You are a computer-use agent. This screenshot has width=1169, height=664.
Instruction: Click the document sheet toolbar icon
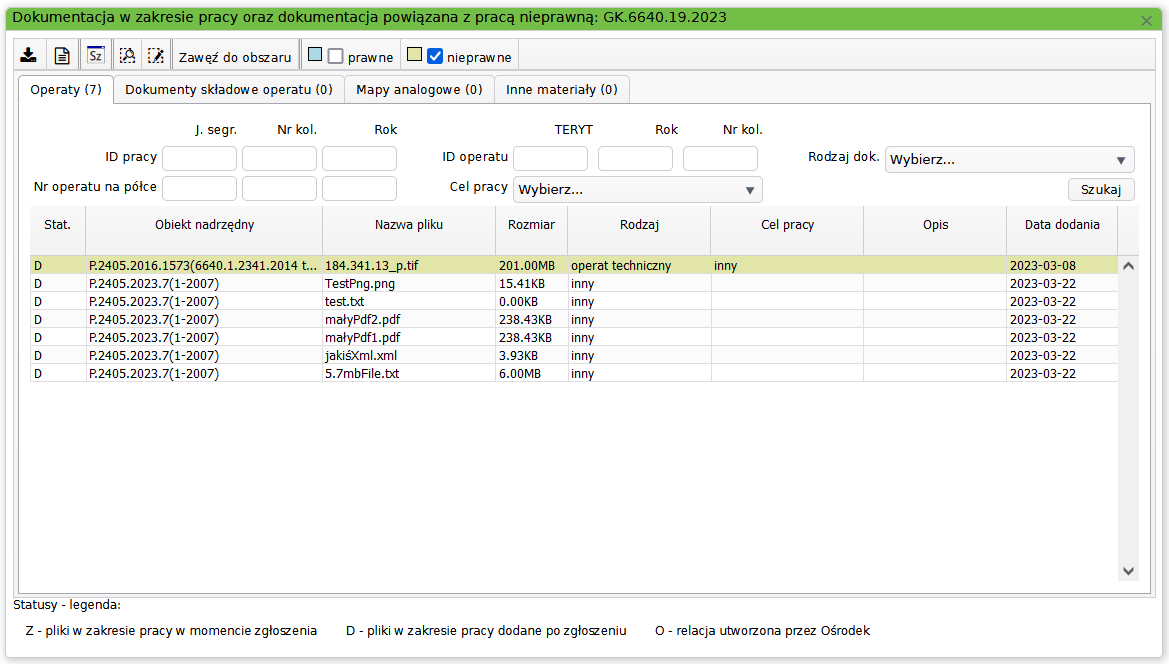62,56
